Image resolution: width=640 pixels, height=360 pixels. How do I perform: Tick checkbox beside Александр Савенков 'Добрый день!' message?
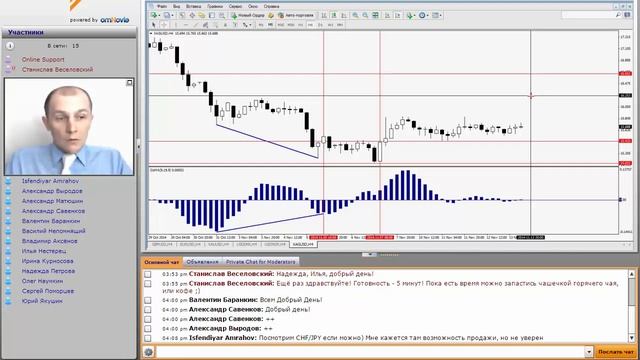pos(148,310)
